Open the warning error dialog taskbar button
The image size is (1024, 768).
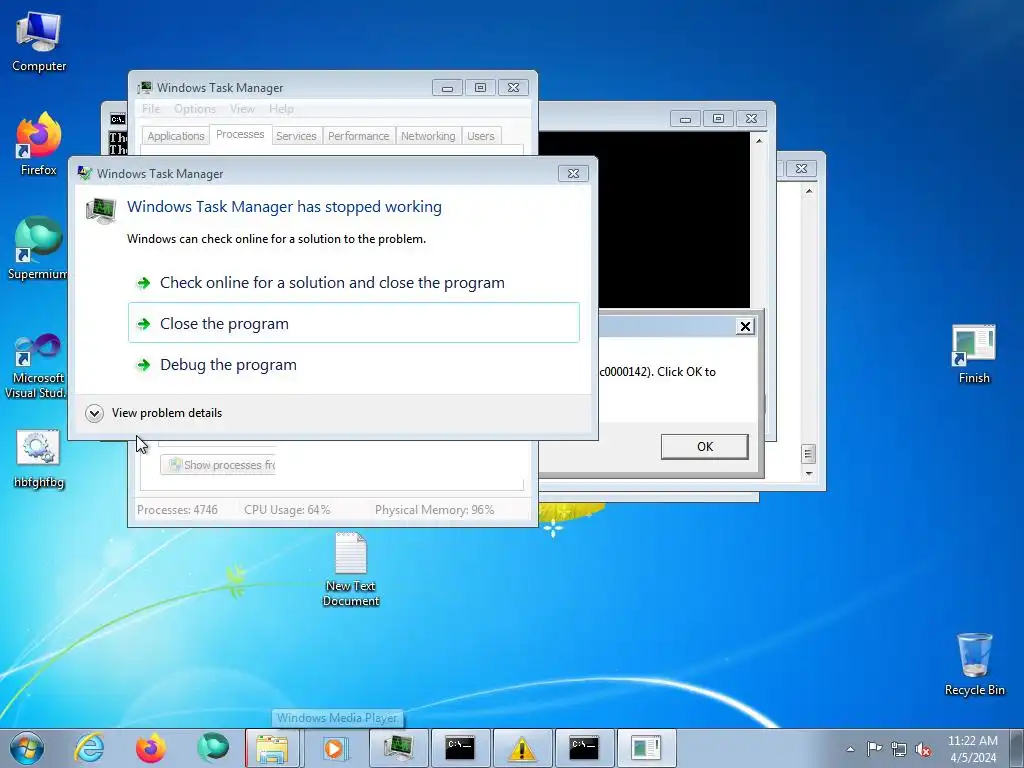pyautogui.click(x=522, y=748)
